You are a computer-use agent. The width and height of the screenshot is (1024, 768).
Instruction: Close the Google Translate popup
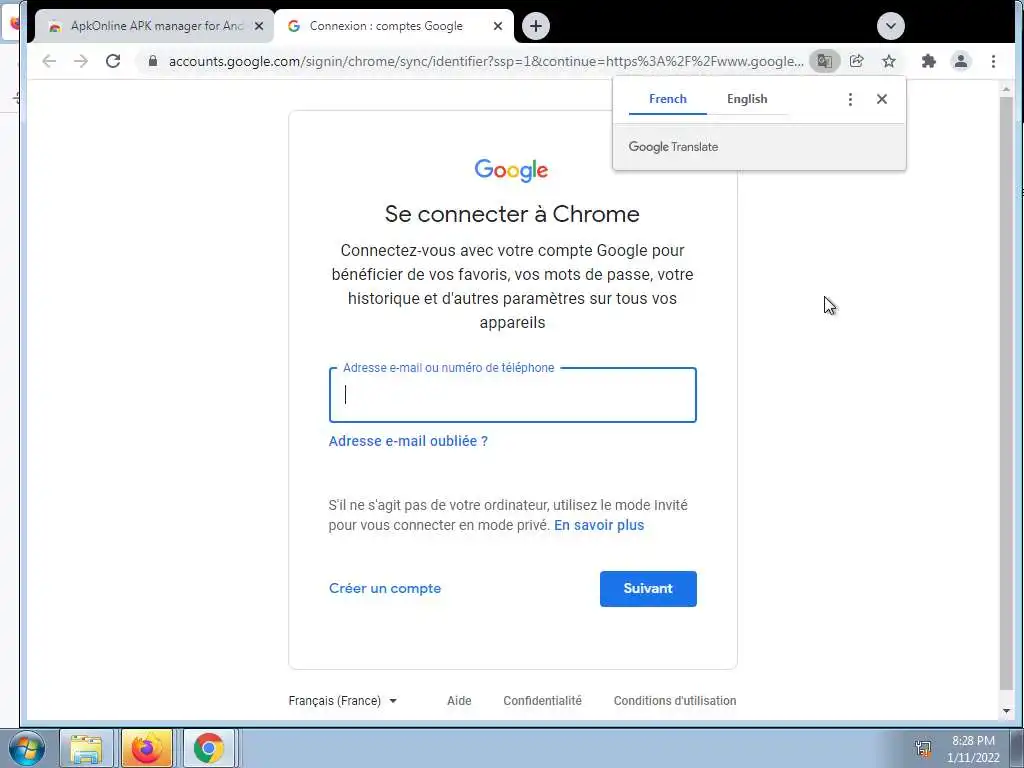(882, 99)
